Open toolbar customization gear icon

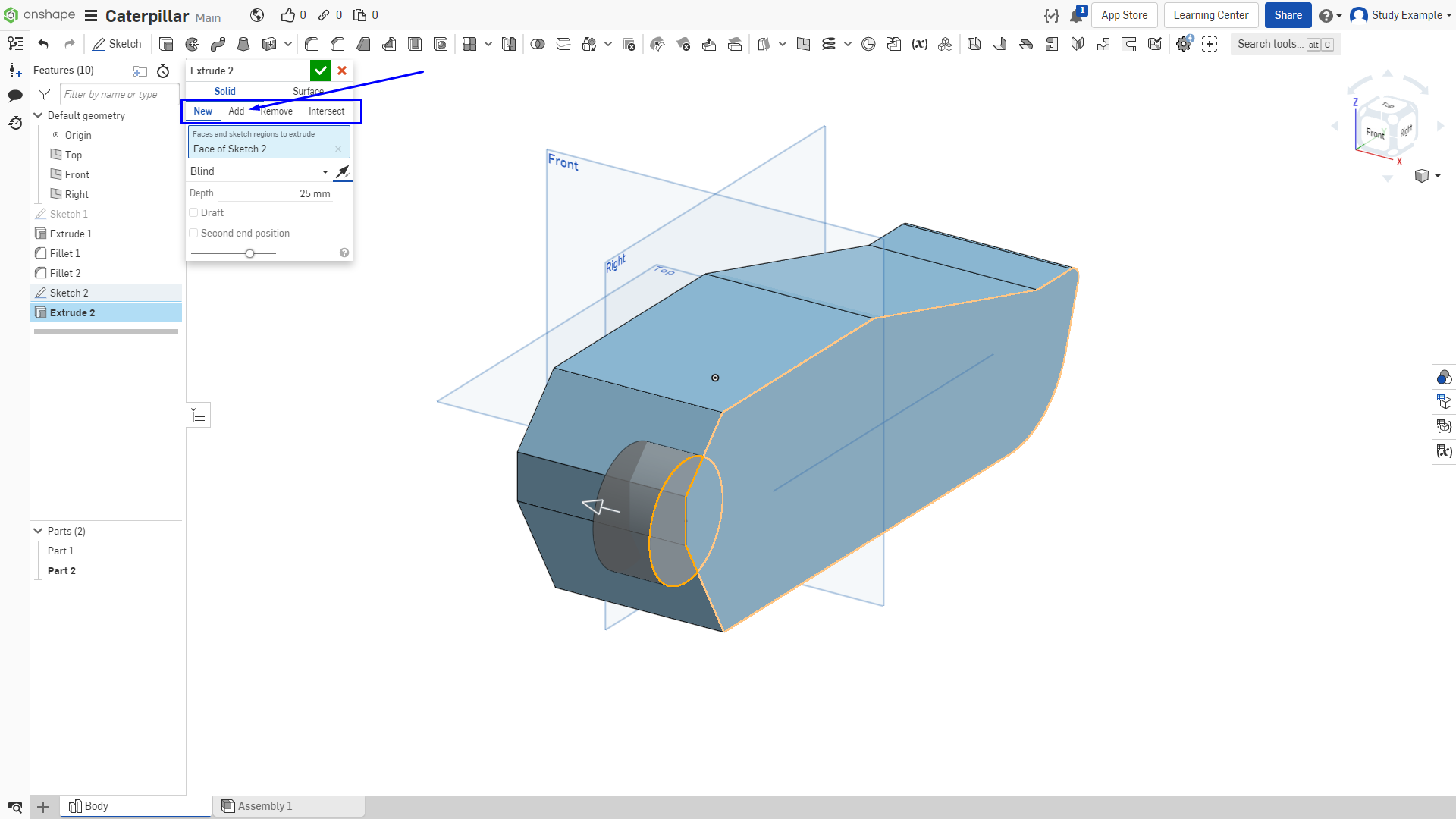(x=1184, y=44)
